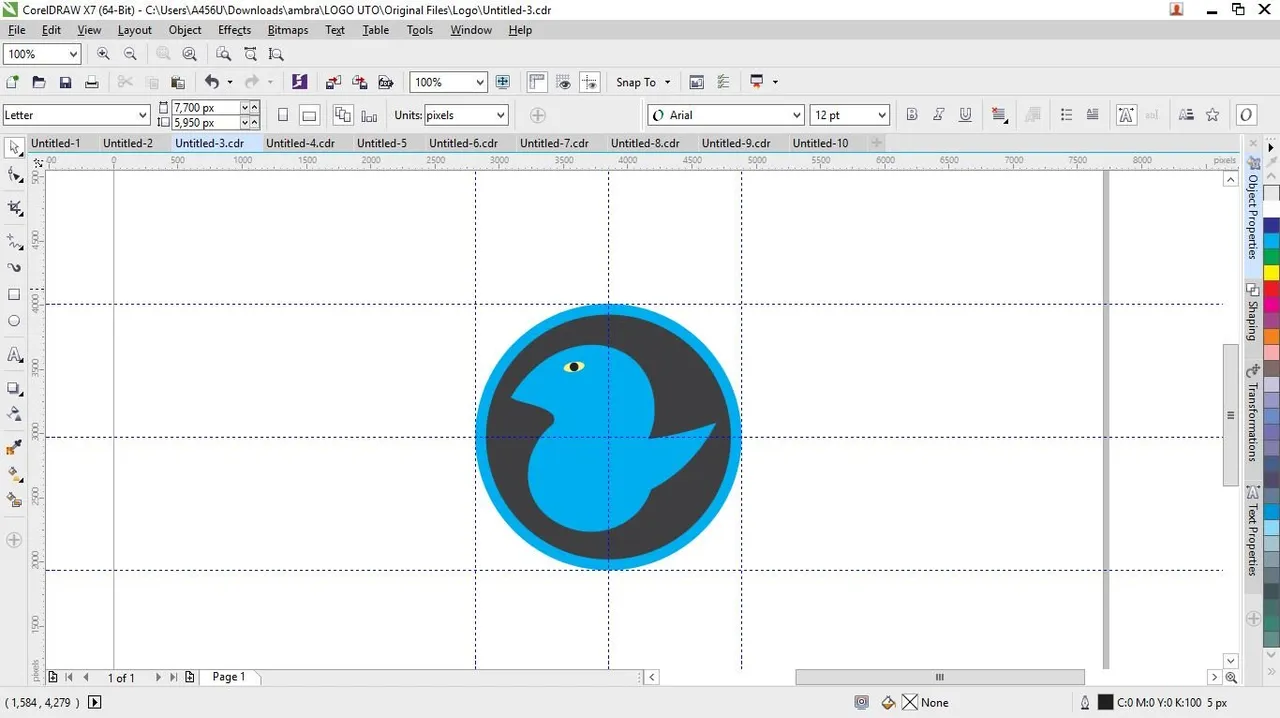The image size is (1280, 718).
Task: Open the 12 pt font size dropdown
Action: (882, 115)
